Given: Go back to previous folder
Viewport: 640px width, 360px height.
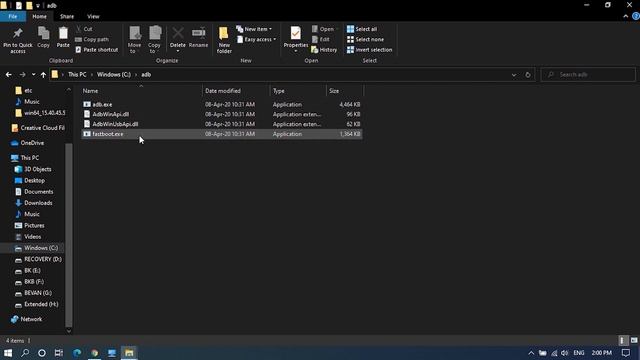Looking at the screenshot, I should tap(9, 75).
